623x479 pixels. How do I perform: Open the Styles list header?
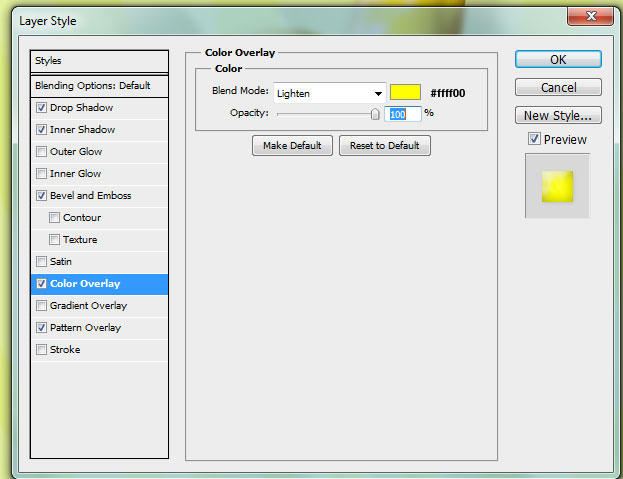[x=98, y=61]
